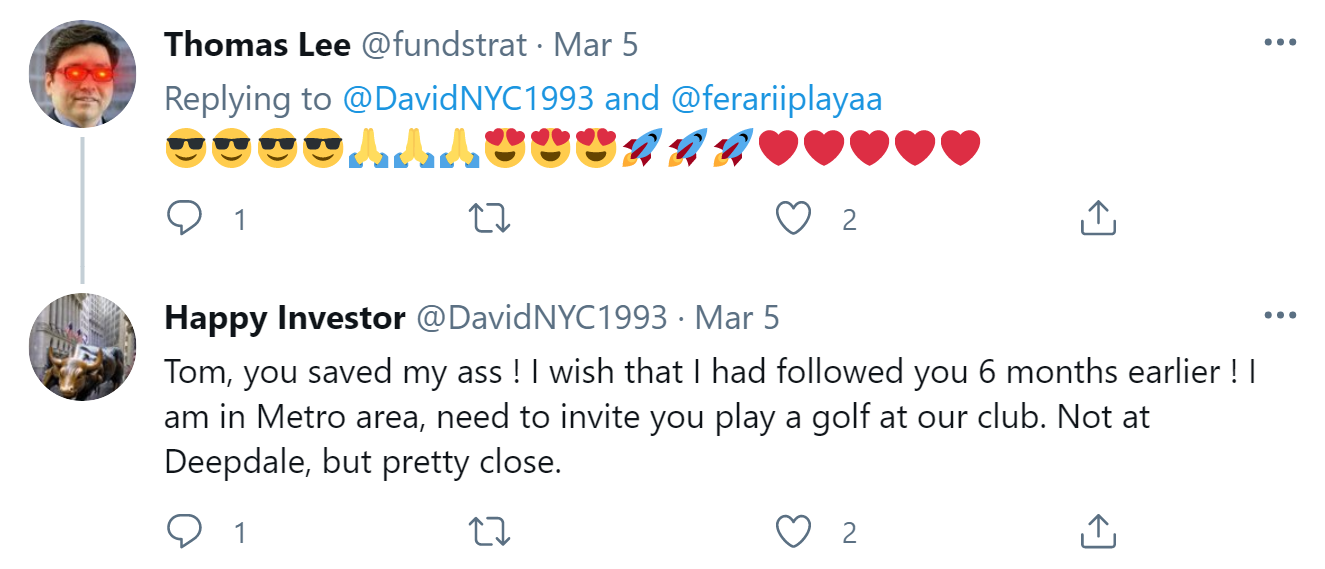Open Happy Investor's Mar 5 timestamp

click(737, 318)
